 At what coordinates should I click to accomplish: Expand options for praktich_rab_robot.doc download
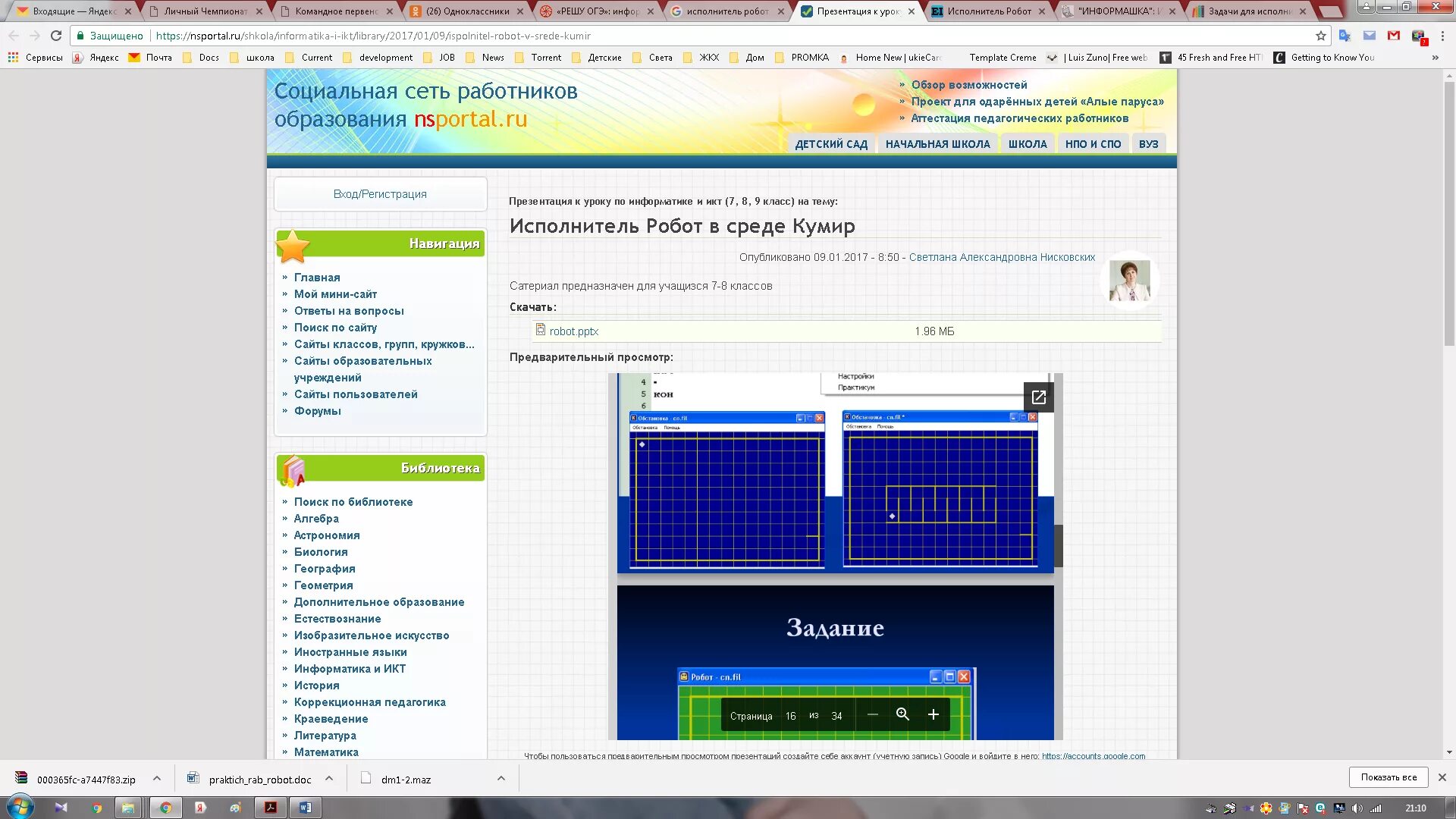point(329,778)
